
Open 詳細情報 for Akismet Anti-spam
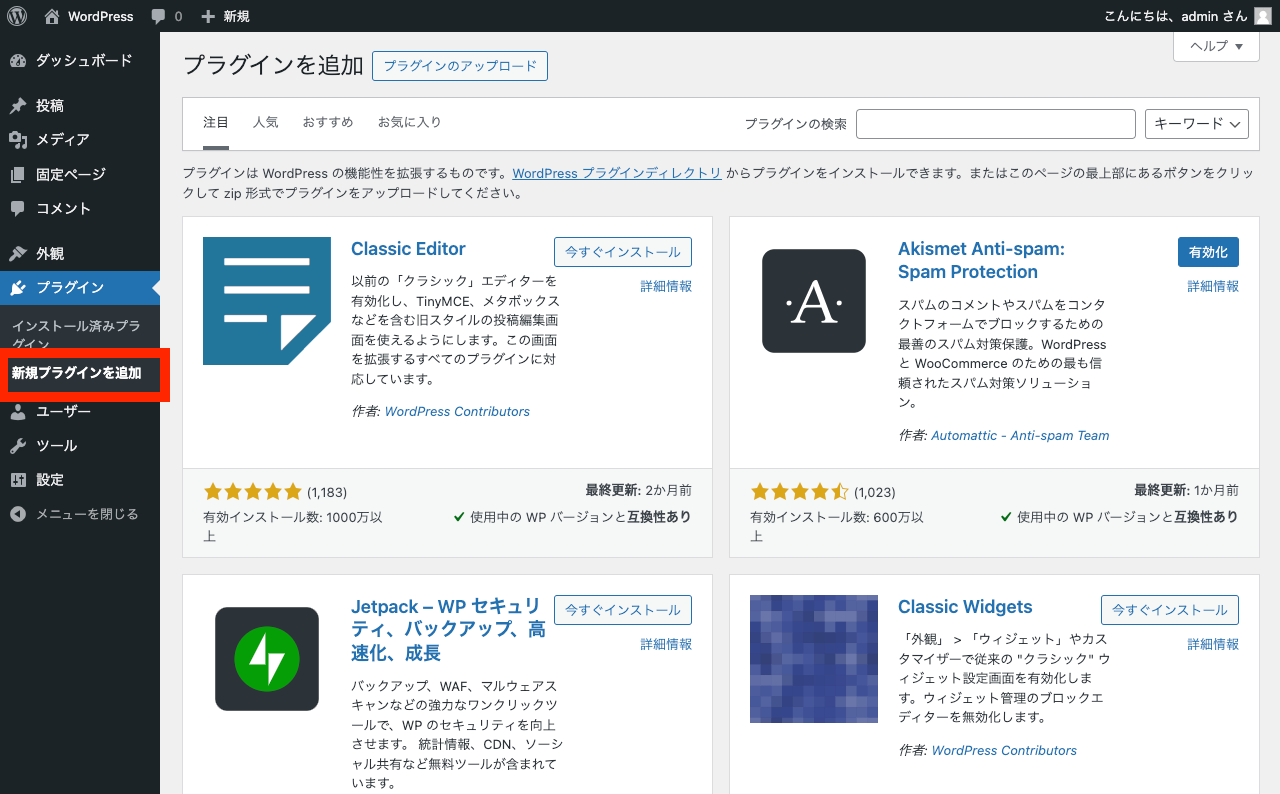coord(1213,286)
